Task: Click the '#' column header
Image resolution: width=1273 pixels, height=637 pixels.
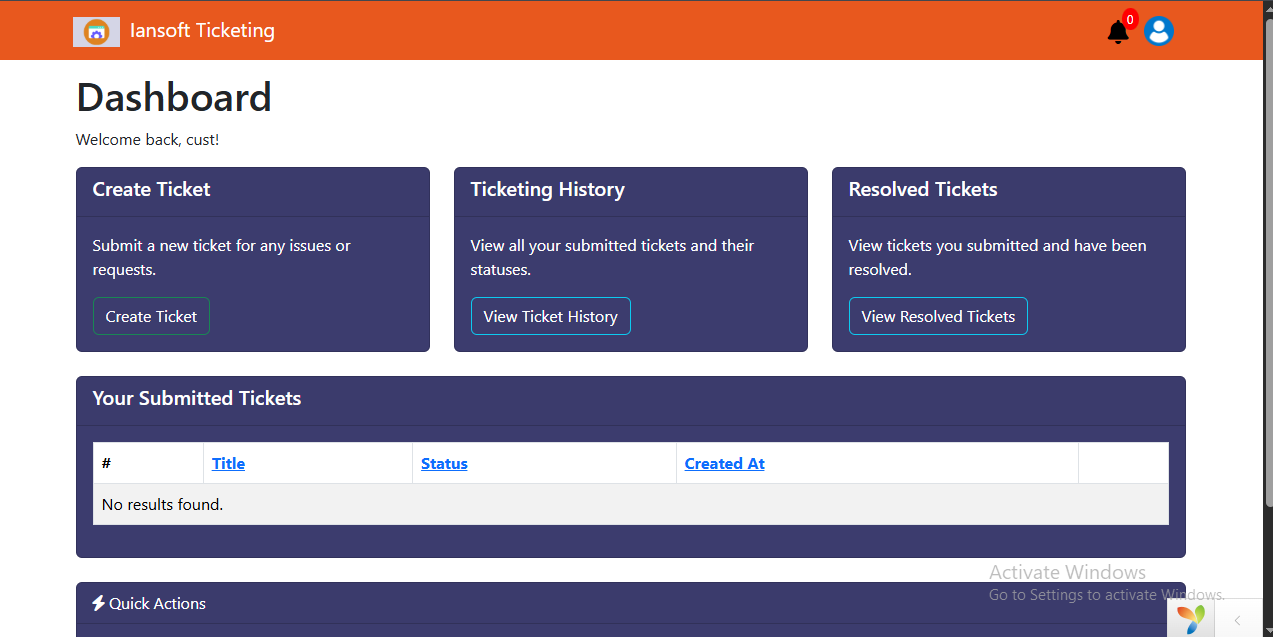Action: click(x=148, y=463)
